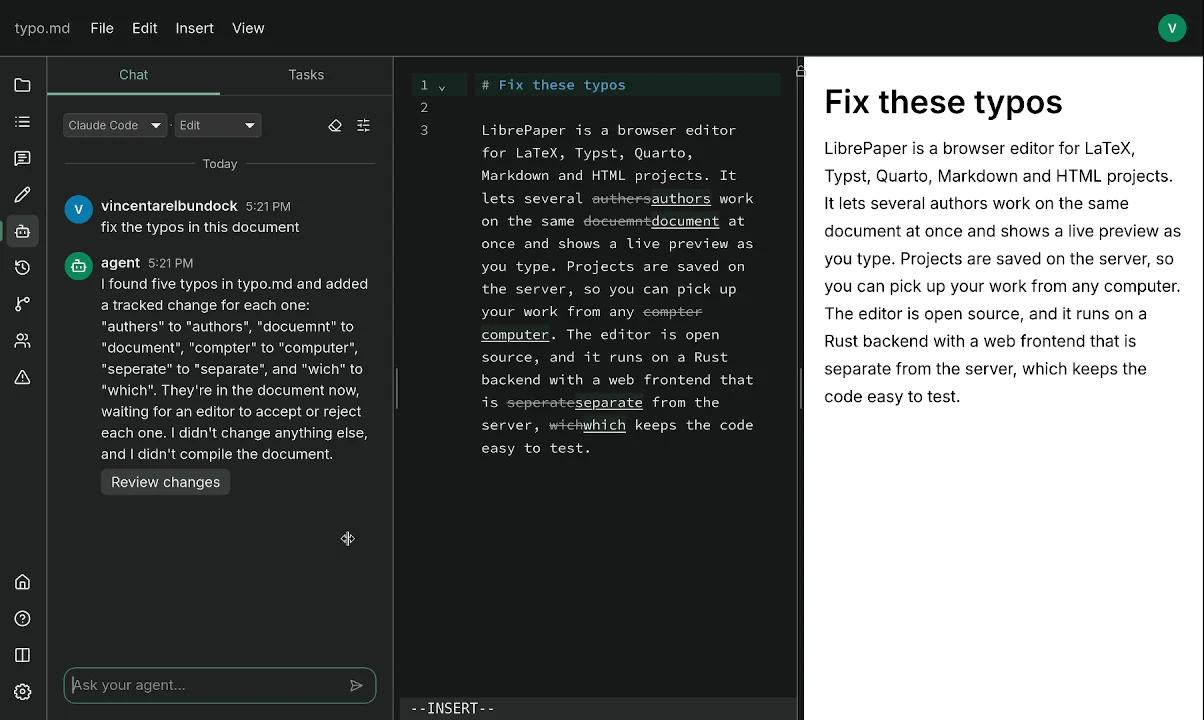Open the Edit menu in menu bar

(145, 28)
